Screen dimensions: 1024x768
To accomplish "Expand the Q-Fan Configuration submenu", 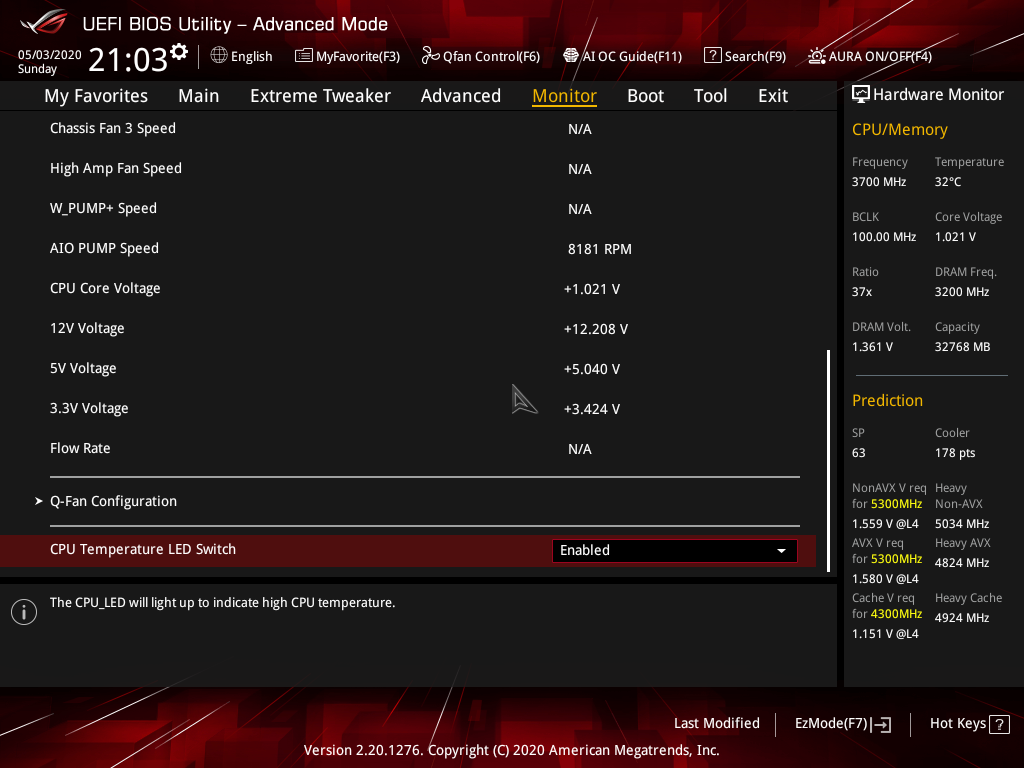I will pyautogui.click(x=113, y=502).
